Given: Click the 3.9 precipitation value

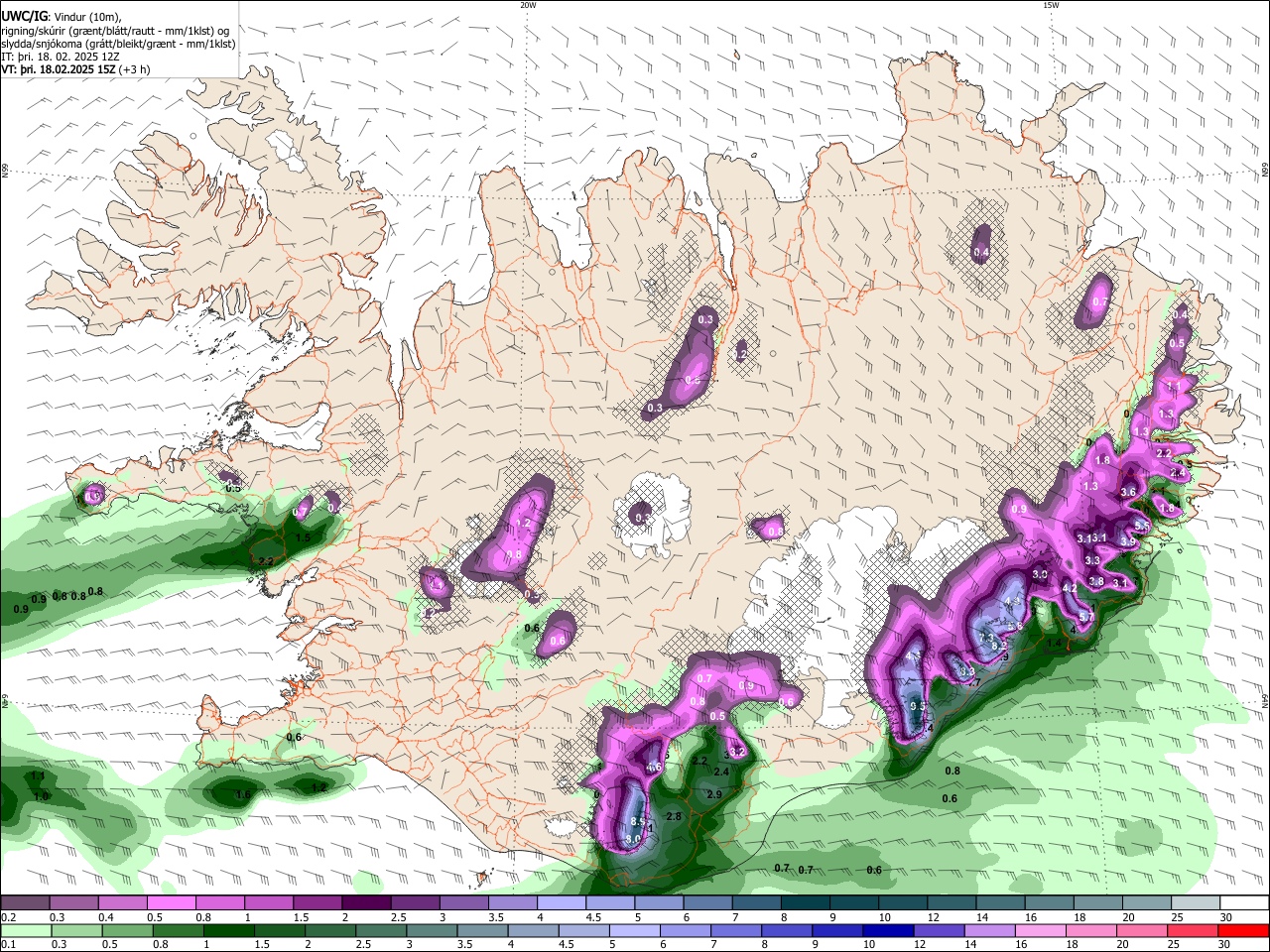Looking at the screenshot, I should coord(1128,541).
